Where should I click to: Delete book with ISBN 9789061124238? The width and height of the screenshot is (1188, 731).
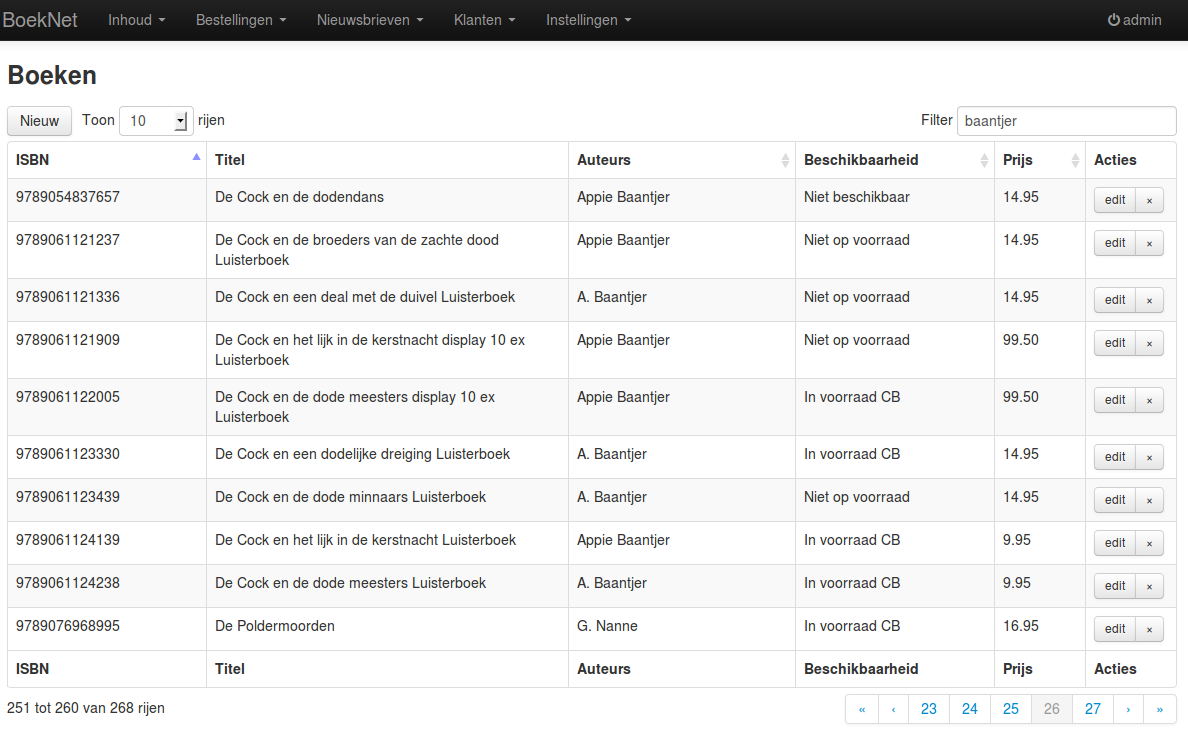coord(1149,586)
